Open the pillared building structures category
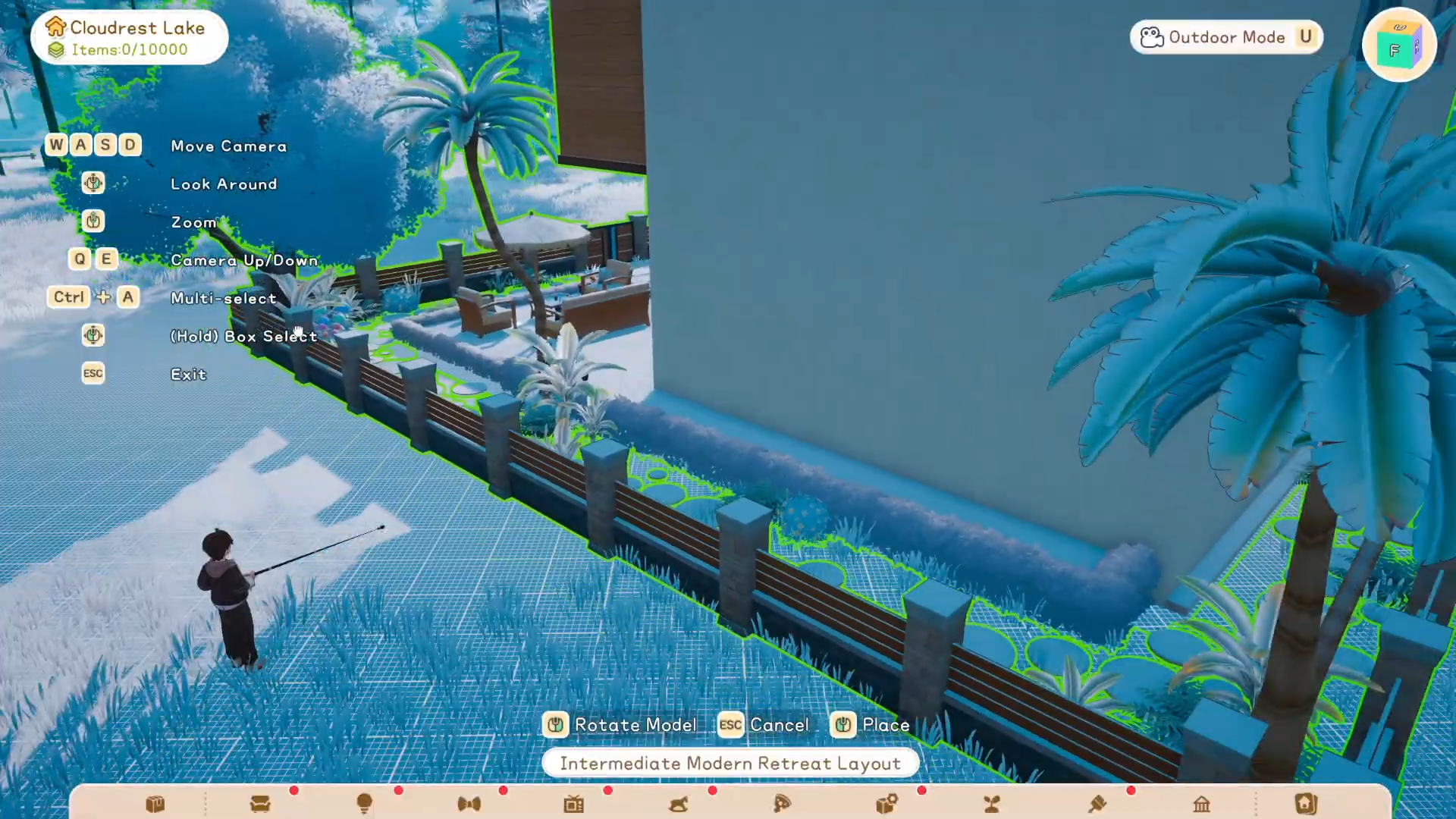The height and width of the screenshot is (819, 1456). coord(1201,804)
